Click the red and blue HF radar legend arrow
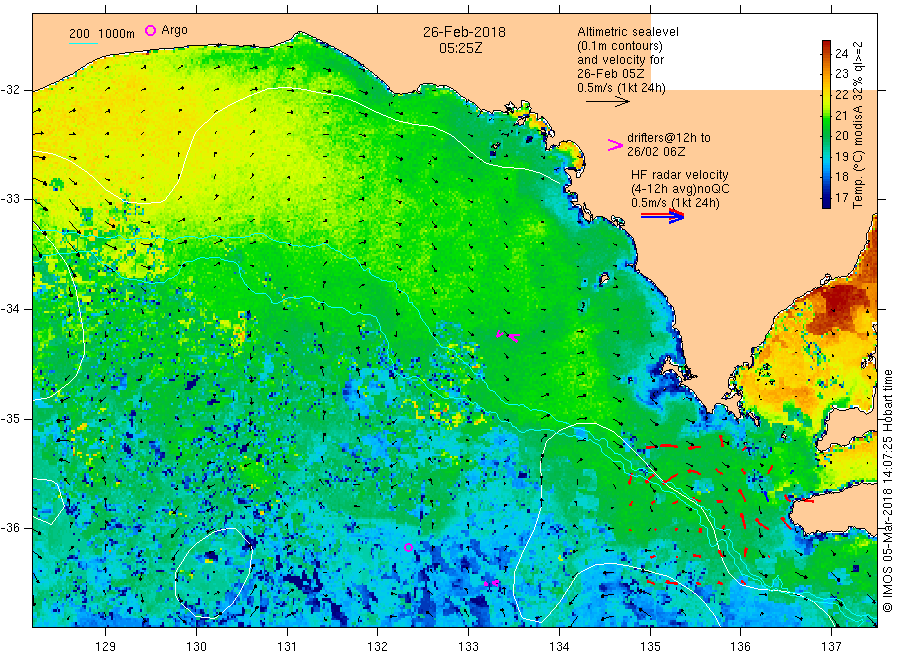The width and height of the screenshot is (900, 660). coord(662,216)
